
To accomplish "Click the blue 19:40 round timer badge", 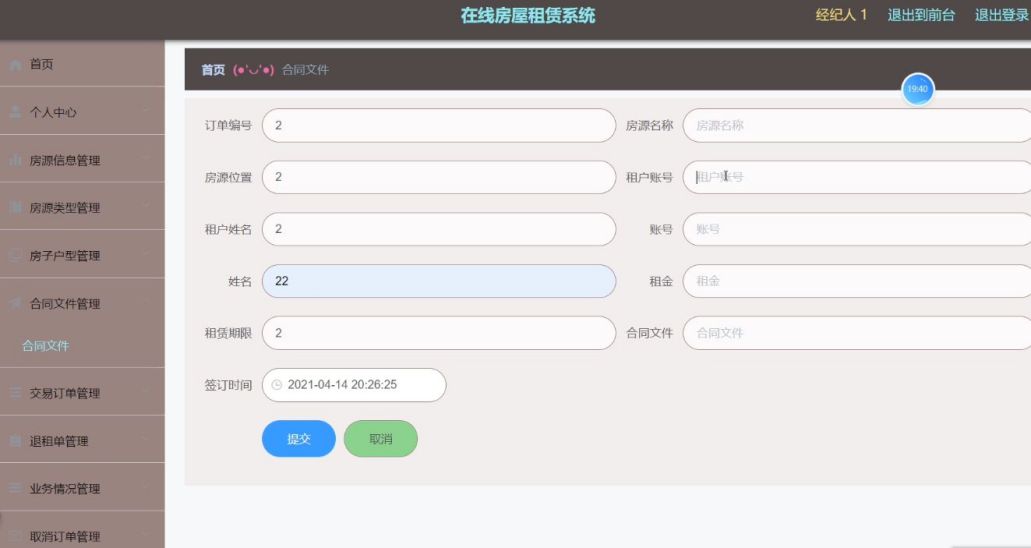I will [917, 89].
